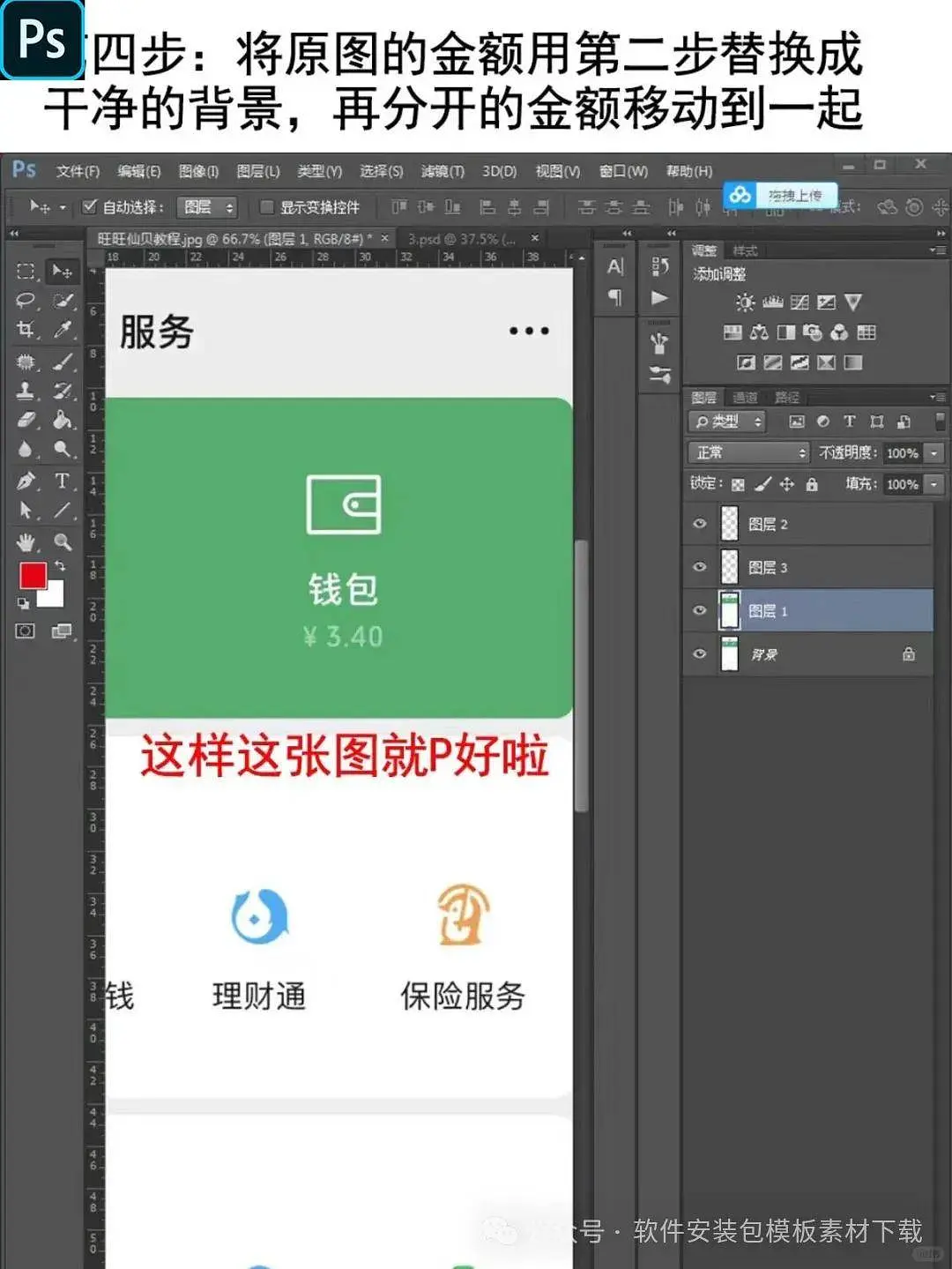Open the 编辑(E) menu
The width and height of the screenshot is (952, 1269).
(x=139, y=171)
